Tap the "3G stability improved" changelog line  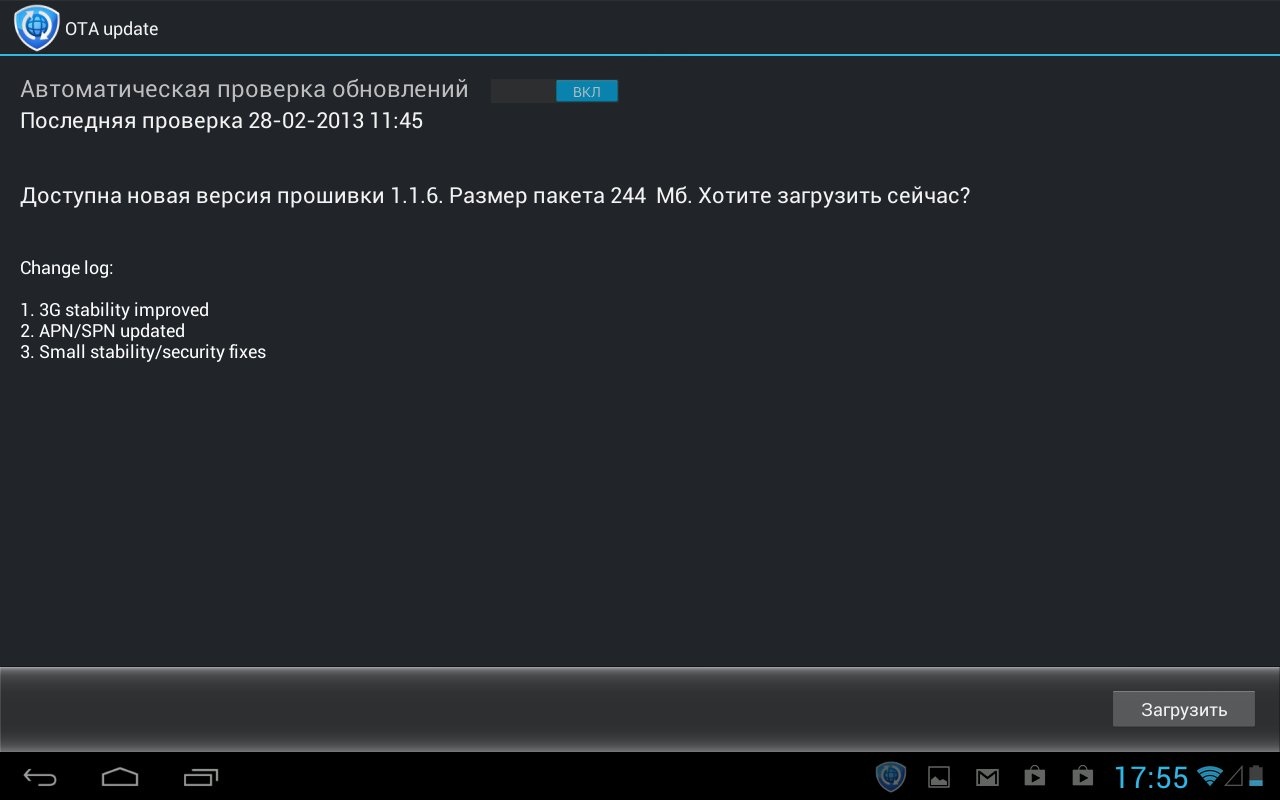coord(114,310)
